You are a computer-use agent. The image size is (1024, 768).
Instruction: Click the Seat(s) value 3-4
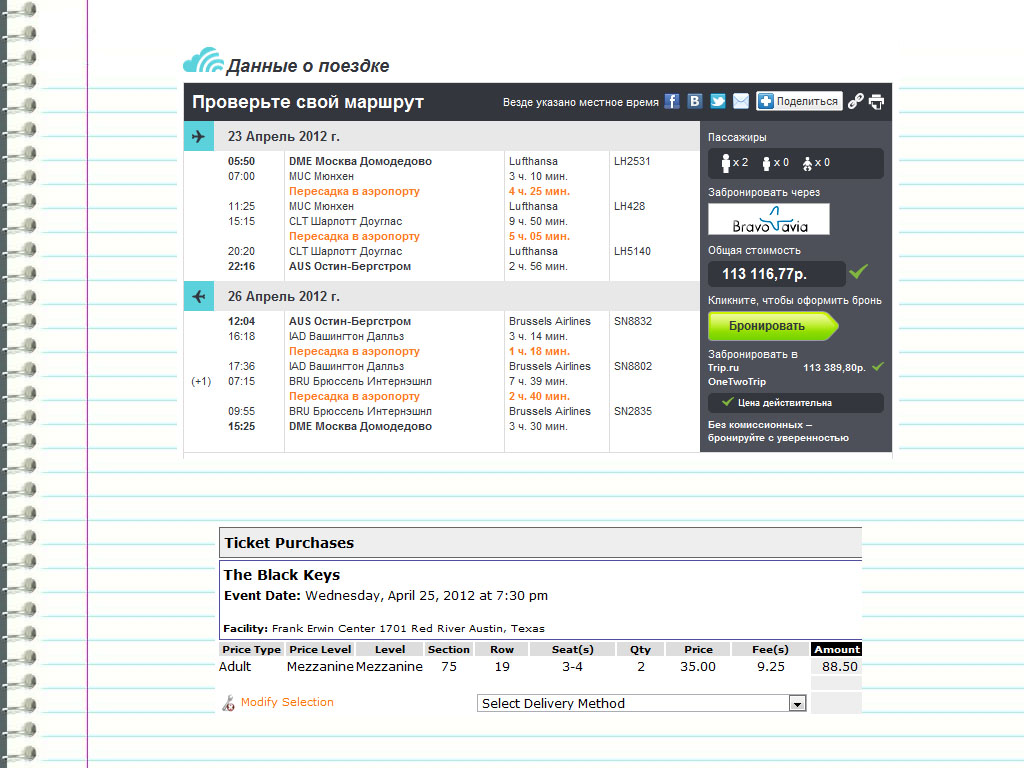(x=572, y=667)
